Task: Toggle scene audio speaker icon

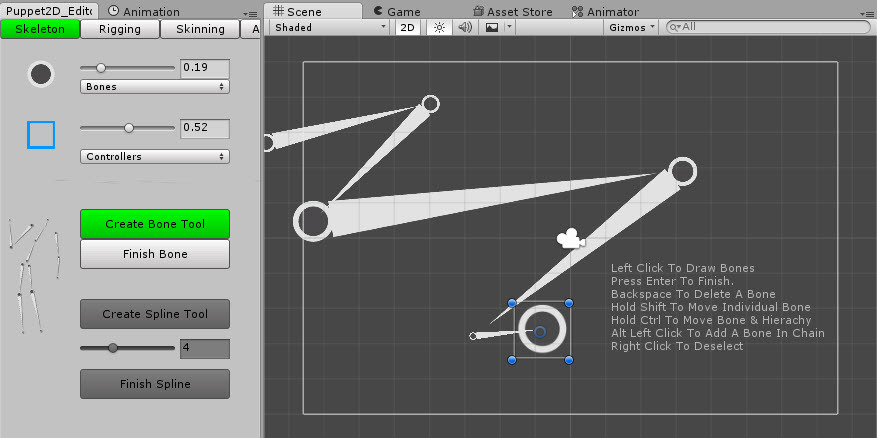Action: click(465, 27)
